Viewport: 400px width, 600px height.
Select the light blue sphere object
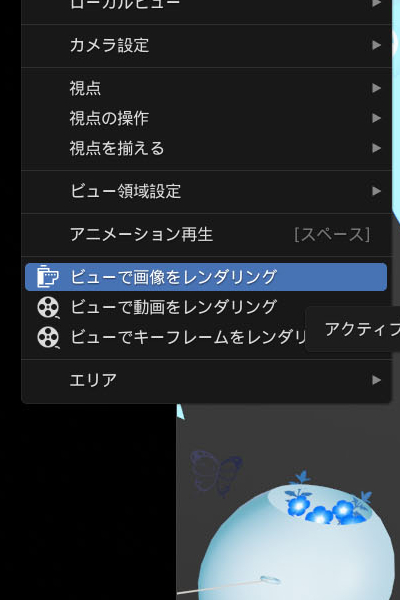pos(297,543)
